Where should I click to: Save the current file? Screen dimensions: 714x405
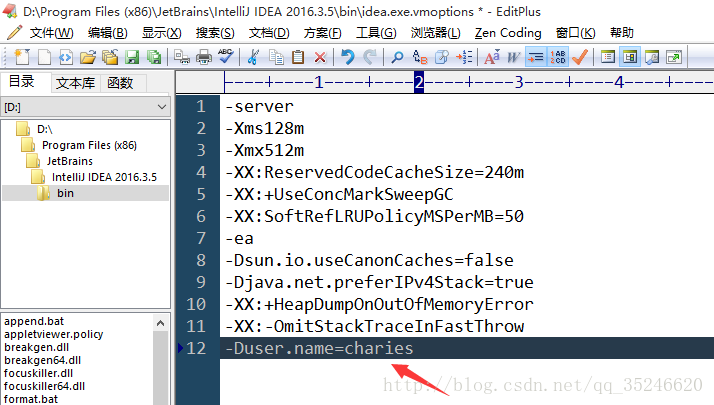[132, 57]
